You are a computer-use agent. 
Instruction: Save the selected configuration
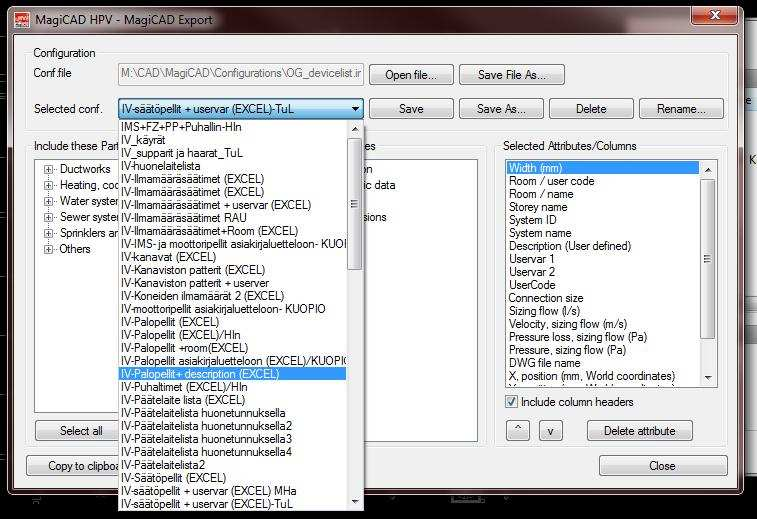pyautogui.click(x=411, y=109)
